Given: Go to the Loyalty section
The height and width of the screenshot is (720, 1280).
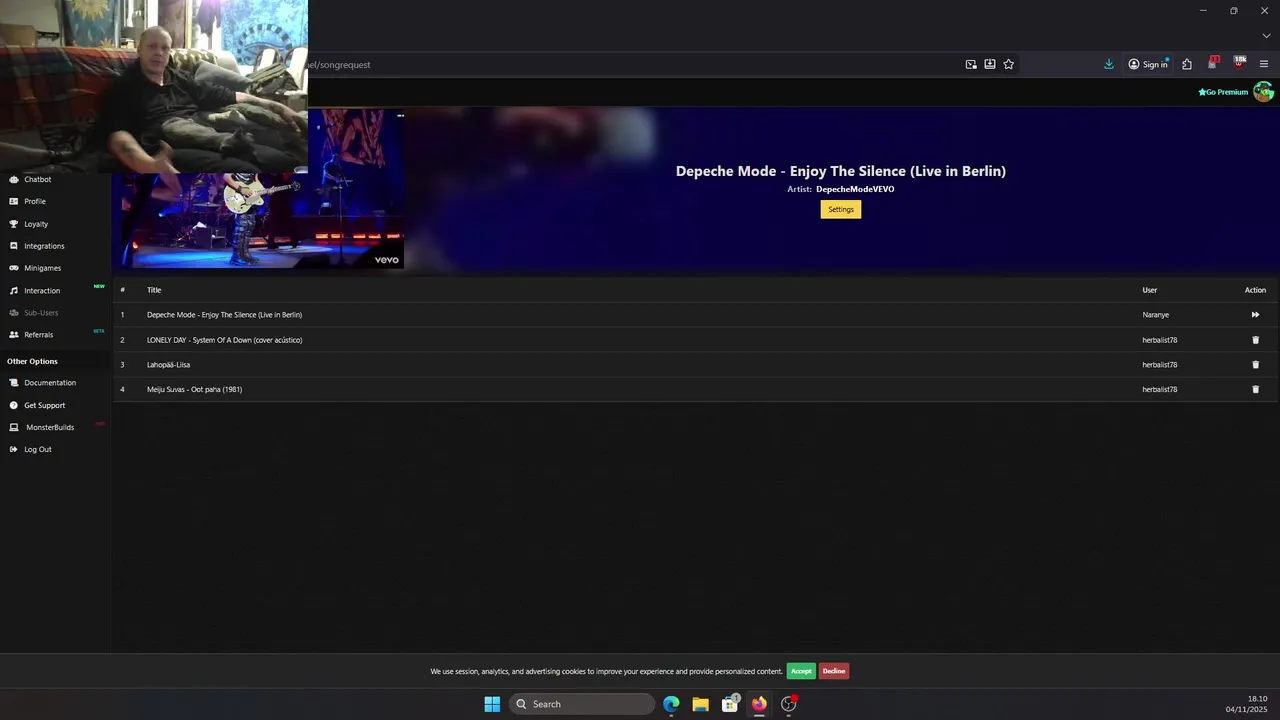Looking at the screenshot, I should [x=36, y=224].
